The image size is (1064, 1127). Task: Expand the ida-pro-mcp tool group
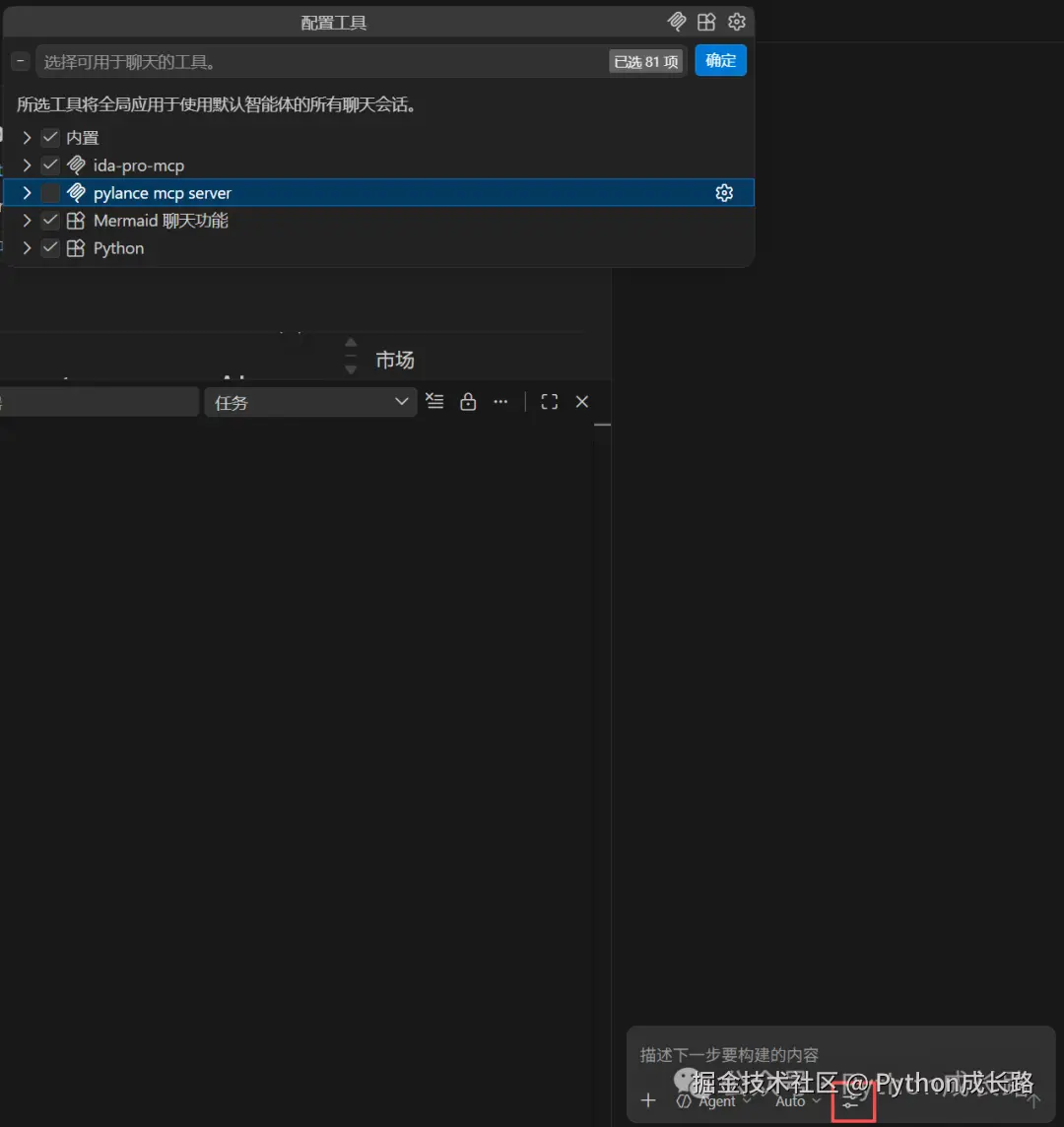tap(27, 166)
